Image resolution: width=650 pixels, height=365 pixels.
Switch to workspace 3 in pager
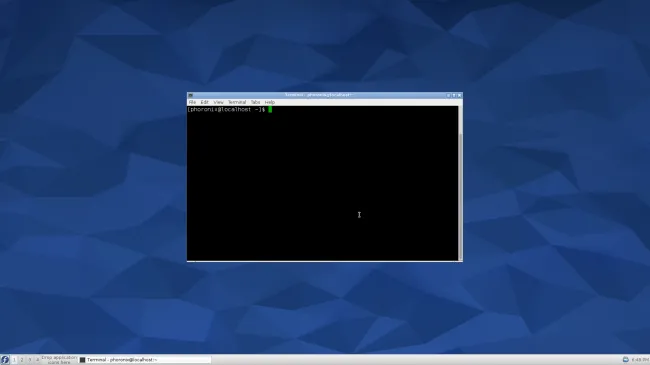coord(29,360)
